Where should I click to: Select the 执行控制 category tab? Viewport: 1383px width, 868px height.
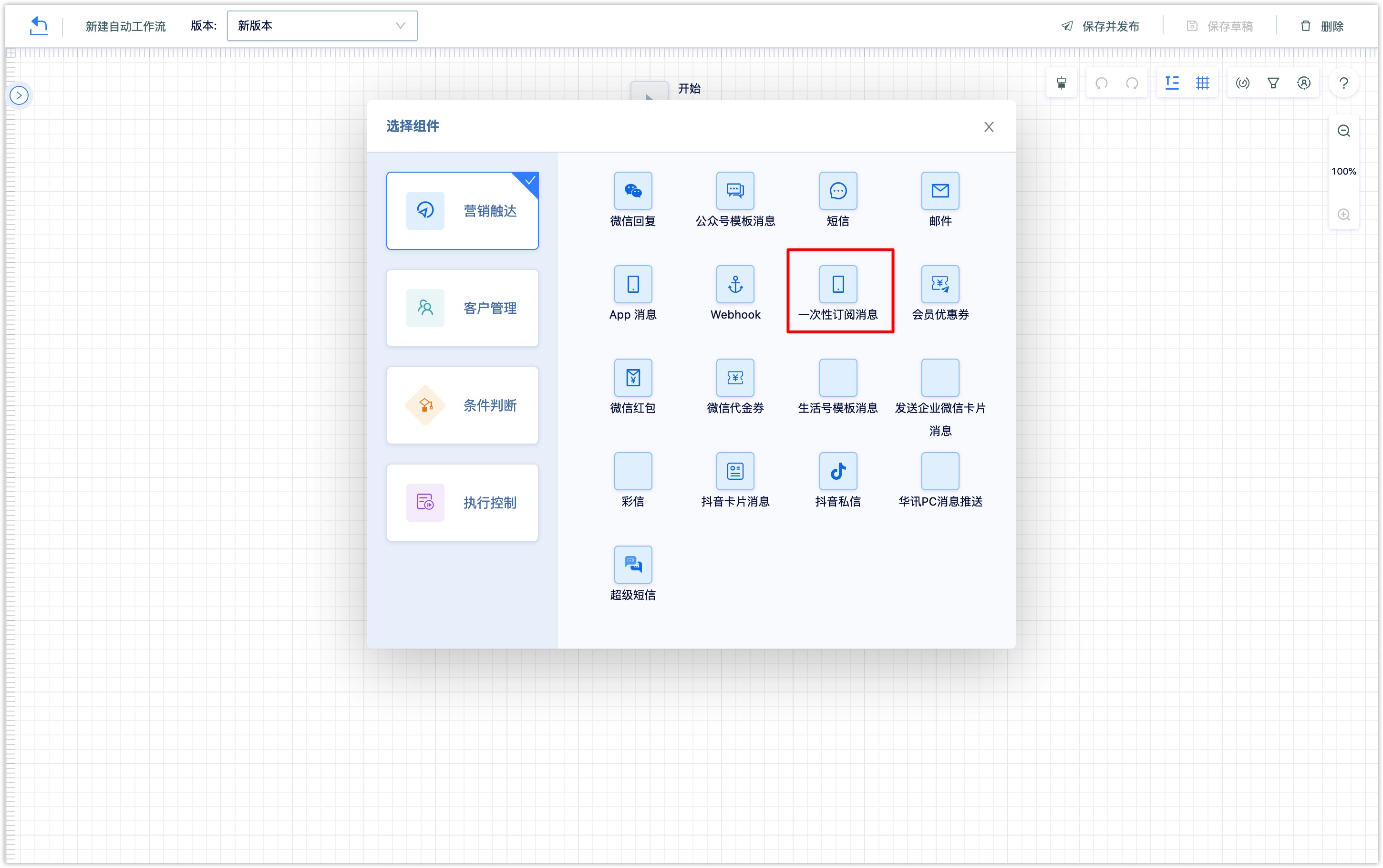coord(463,502)
